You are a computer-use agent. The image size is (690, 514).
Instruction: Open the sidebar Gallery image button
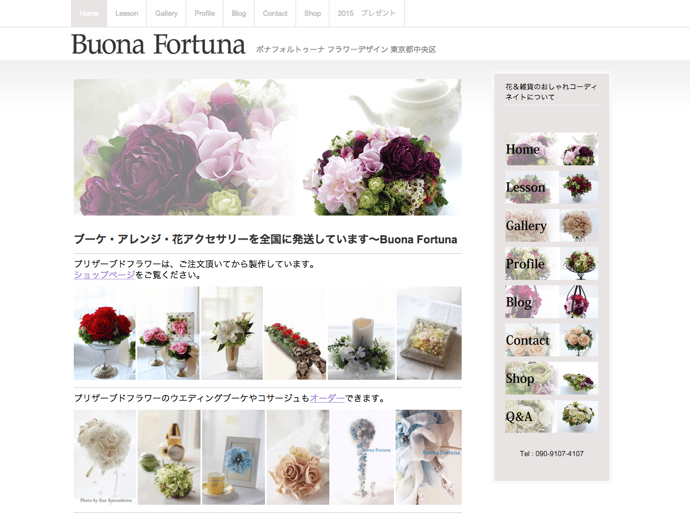551,226
